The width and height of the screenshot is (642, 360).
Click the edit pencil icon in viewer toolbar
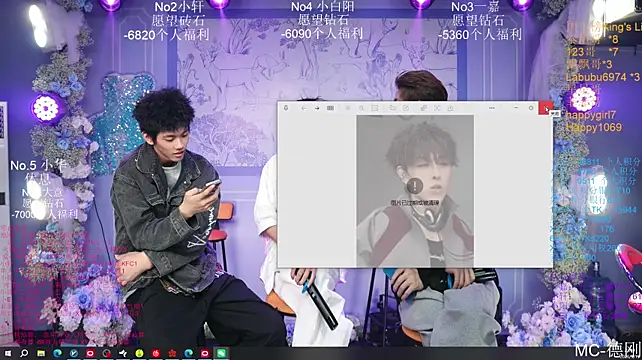click(x=406, y=108)
